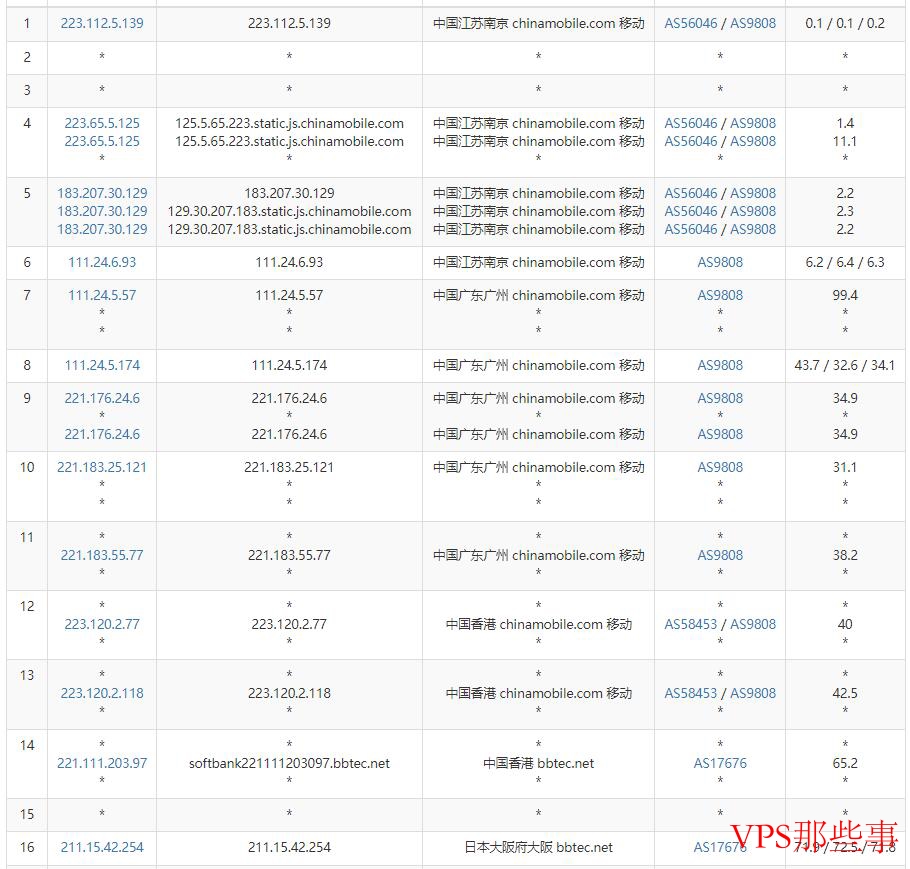The height and width of the screenshot is (869, 910).
Task: Open the AS9808 link for hop 6
Action: [x=720, y=262]
